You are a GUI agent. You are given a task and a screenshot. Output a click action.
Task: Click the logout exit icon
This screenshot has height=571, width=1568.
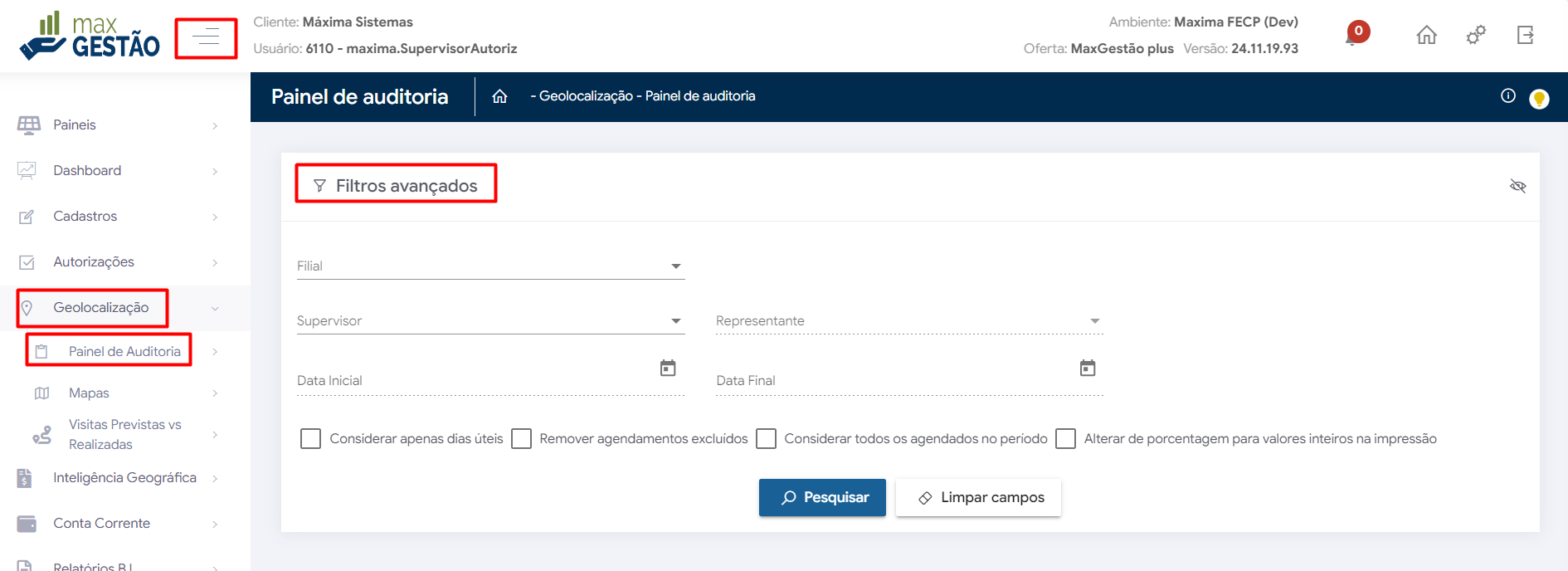tap(1525, 35)
